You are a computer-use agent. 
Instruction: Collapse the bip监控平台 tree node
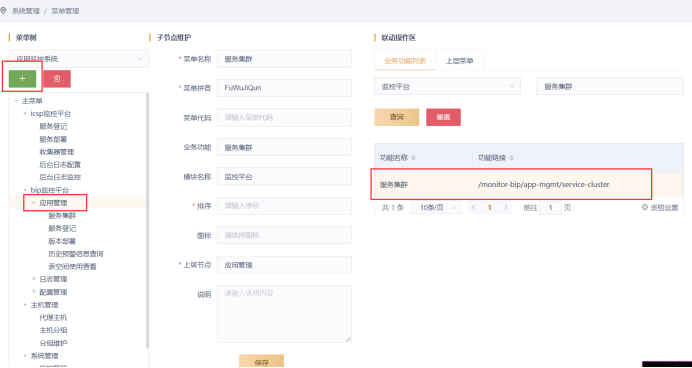tap(25, 190)
